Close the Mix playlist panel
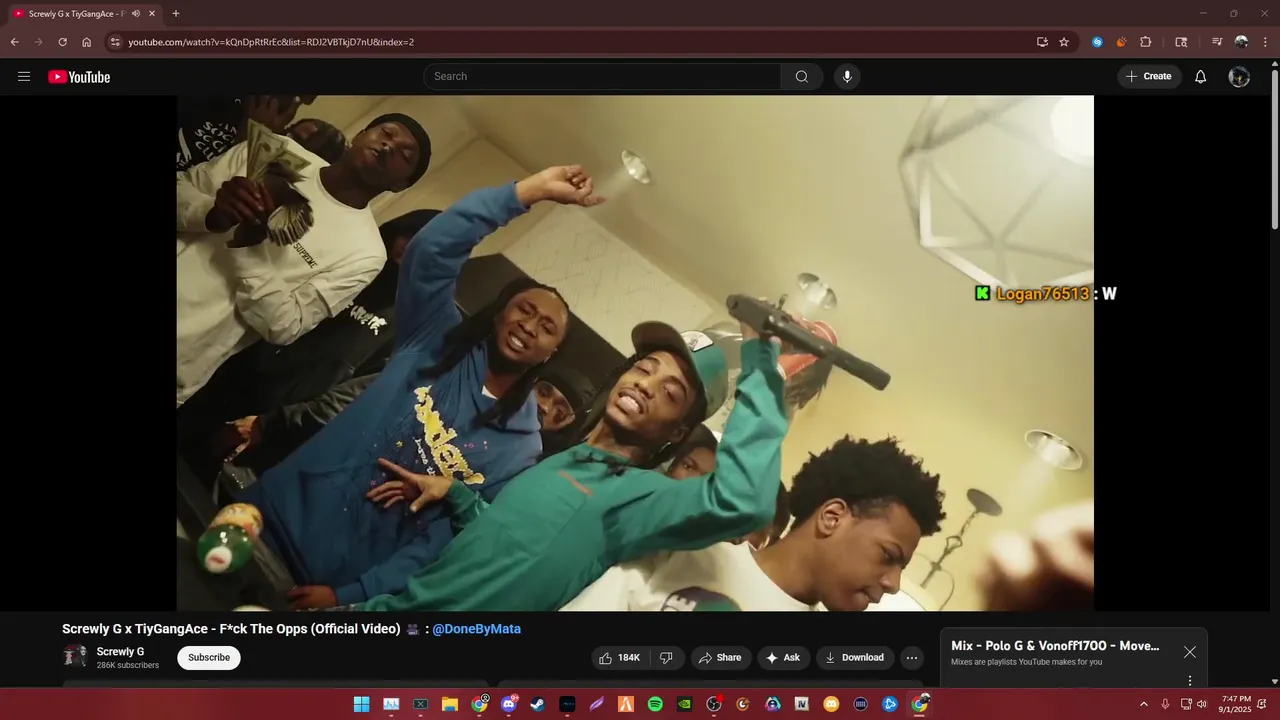Image resolution: width=1280 pixels, height=720 pixels. click(1190, 652)
